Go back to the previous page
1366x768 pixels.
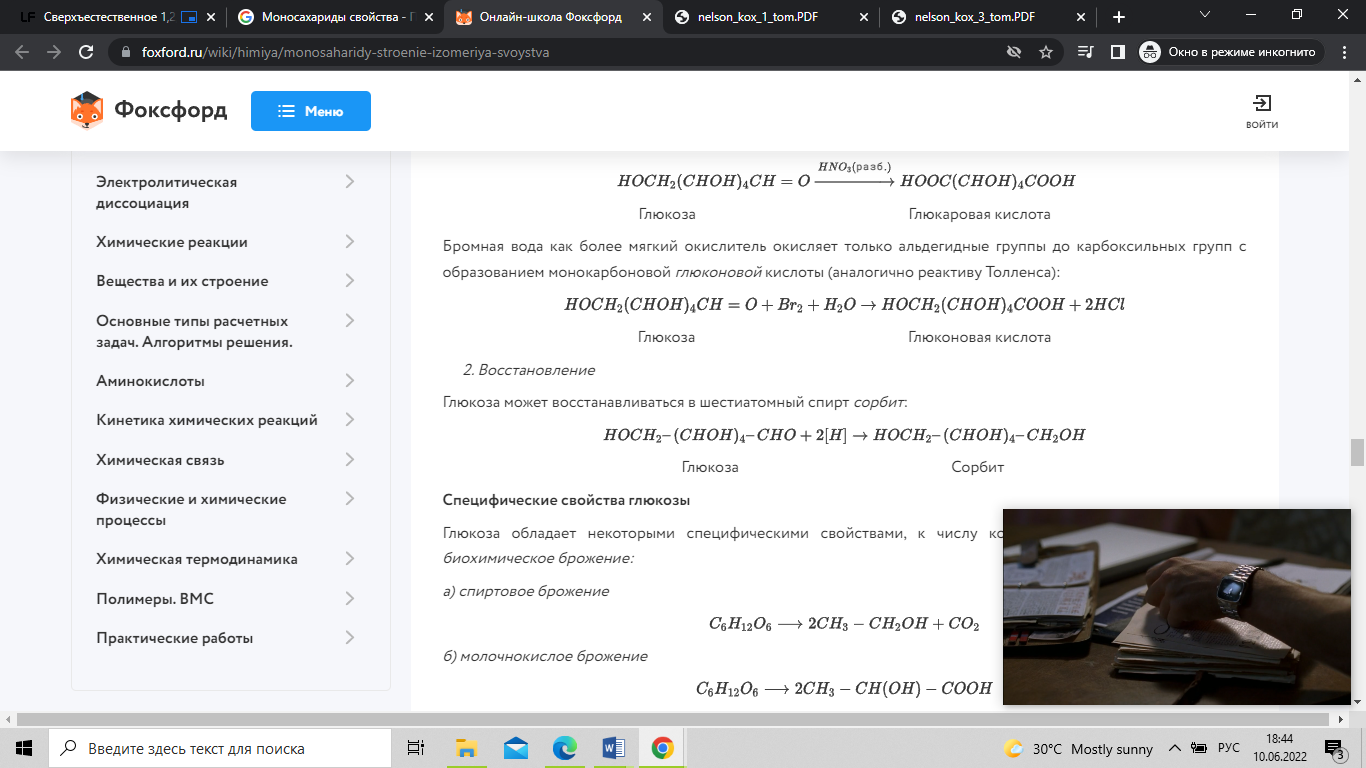coord(22,52)
